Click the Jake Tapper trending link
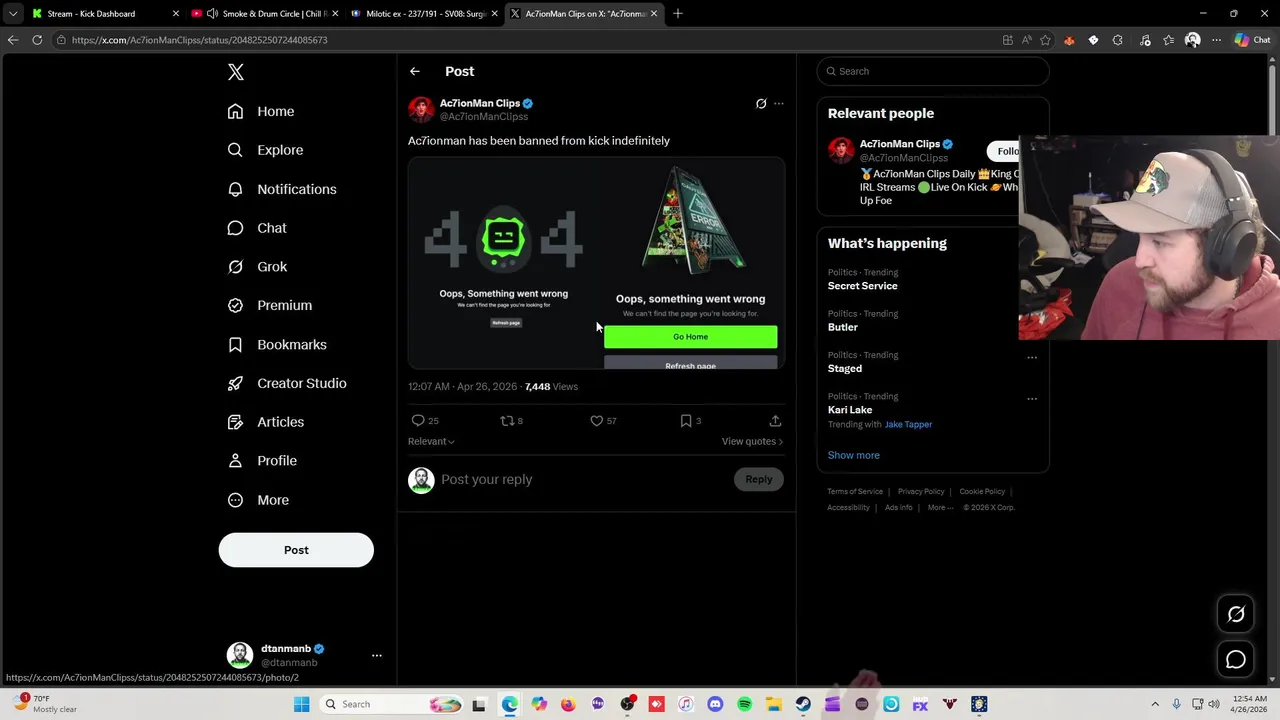1280x720 pixels. [908, 424]
